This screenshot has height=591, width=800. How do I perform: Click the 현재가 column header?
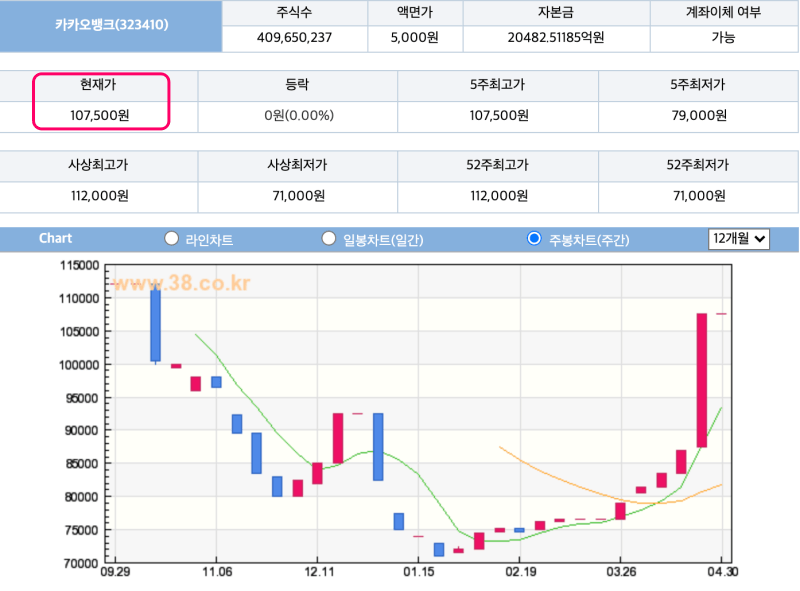point(98,84)
